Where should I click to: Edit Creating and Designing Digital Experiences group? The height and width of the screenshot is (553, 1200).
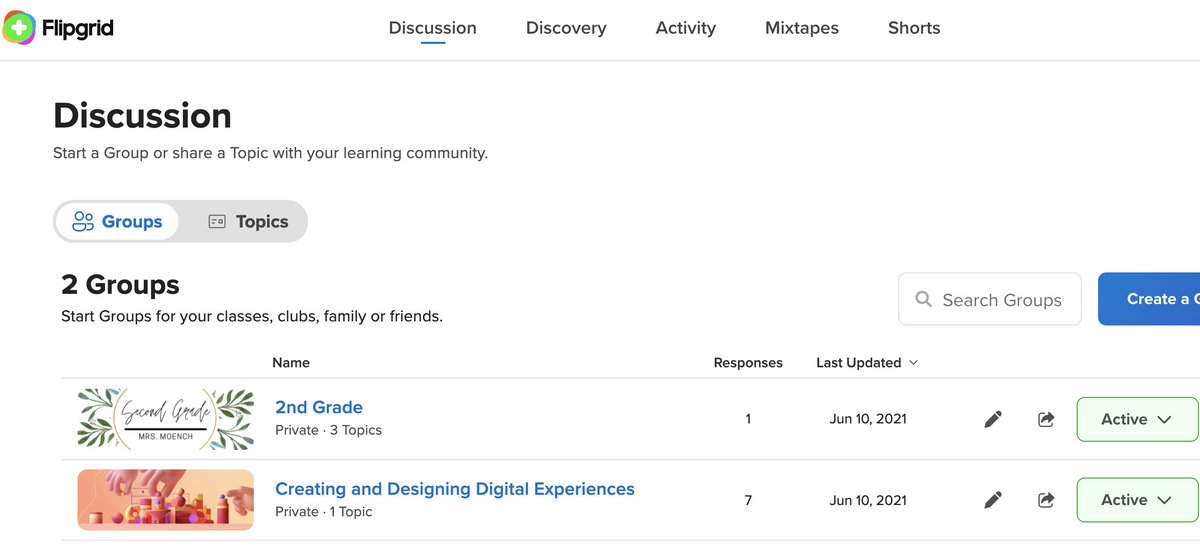tap(993, 499)
